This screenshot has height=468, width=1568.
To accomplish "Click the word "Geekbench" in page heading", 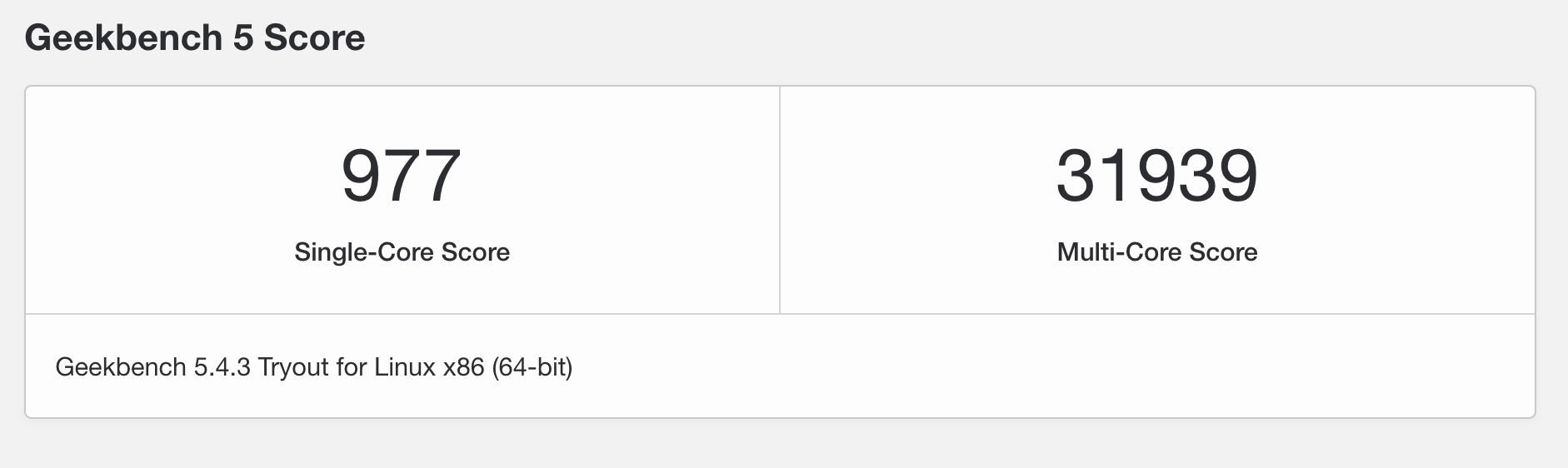I will coord(124,38).
